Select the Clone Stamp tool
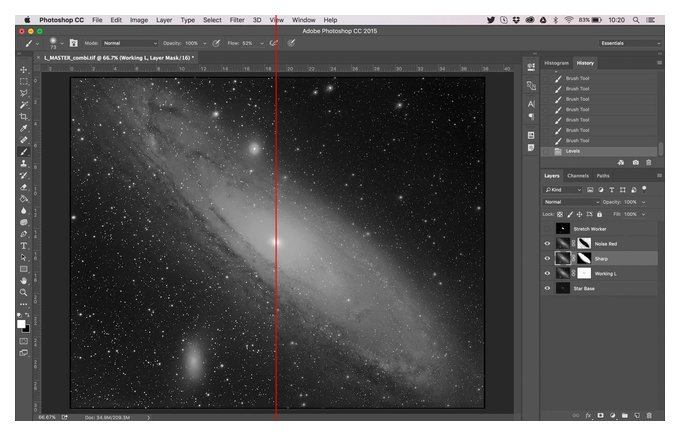The height and width of the screenshot is (436, 680). pyautogui.click(x=23, y=164)
